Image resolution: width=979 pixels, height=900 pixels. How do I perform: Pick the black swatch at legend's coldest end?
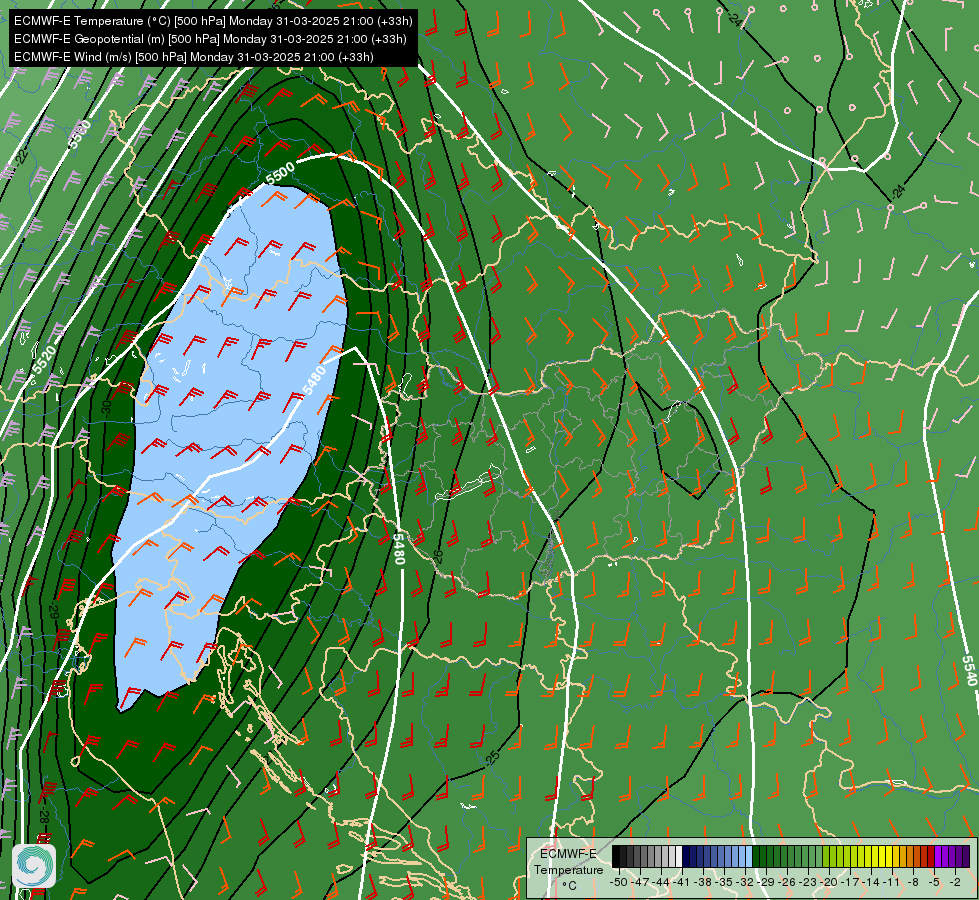(616, 856)
